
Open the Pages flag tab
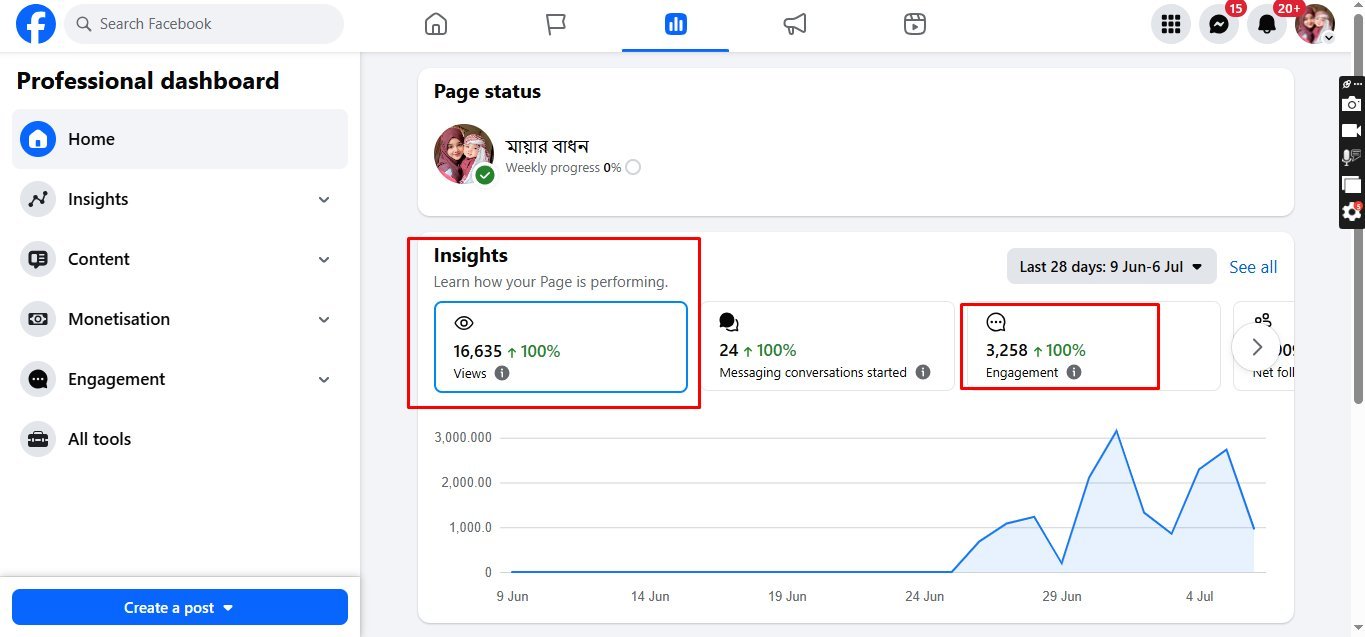[x=556, y=24]
